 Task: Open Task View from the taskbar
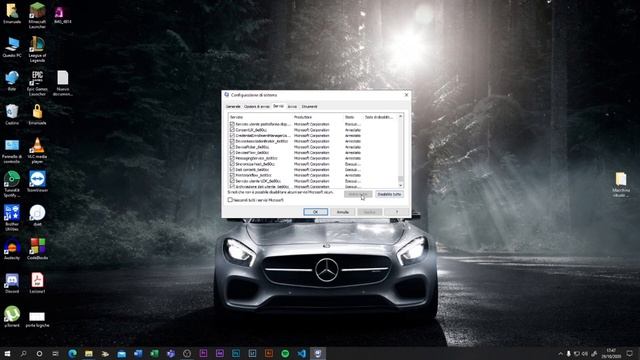(56, 353)
